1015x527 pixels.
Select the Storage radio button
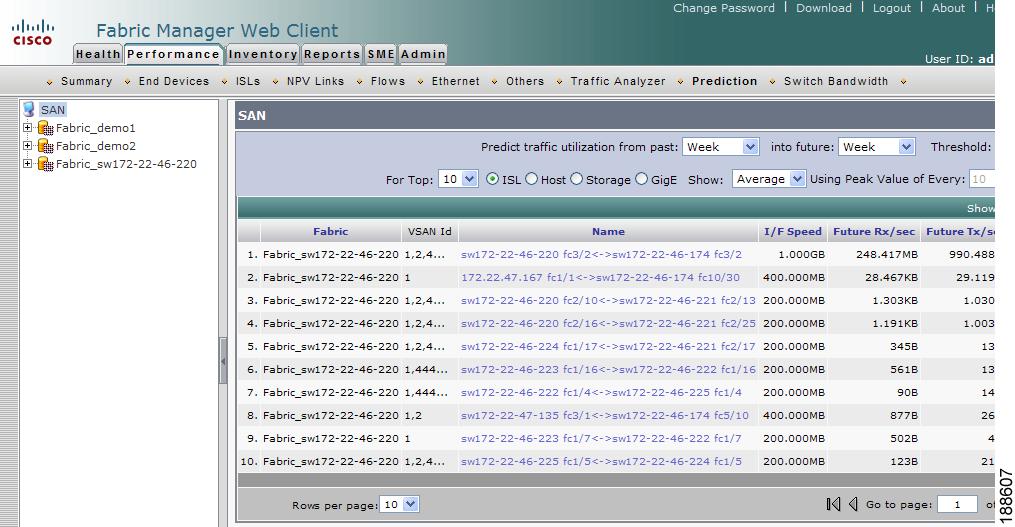(x=577, y=179)
